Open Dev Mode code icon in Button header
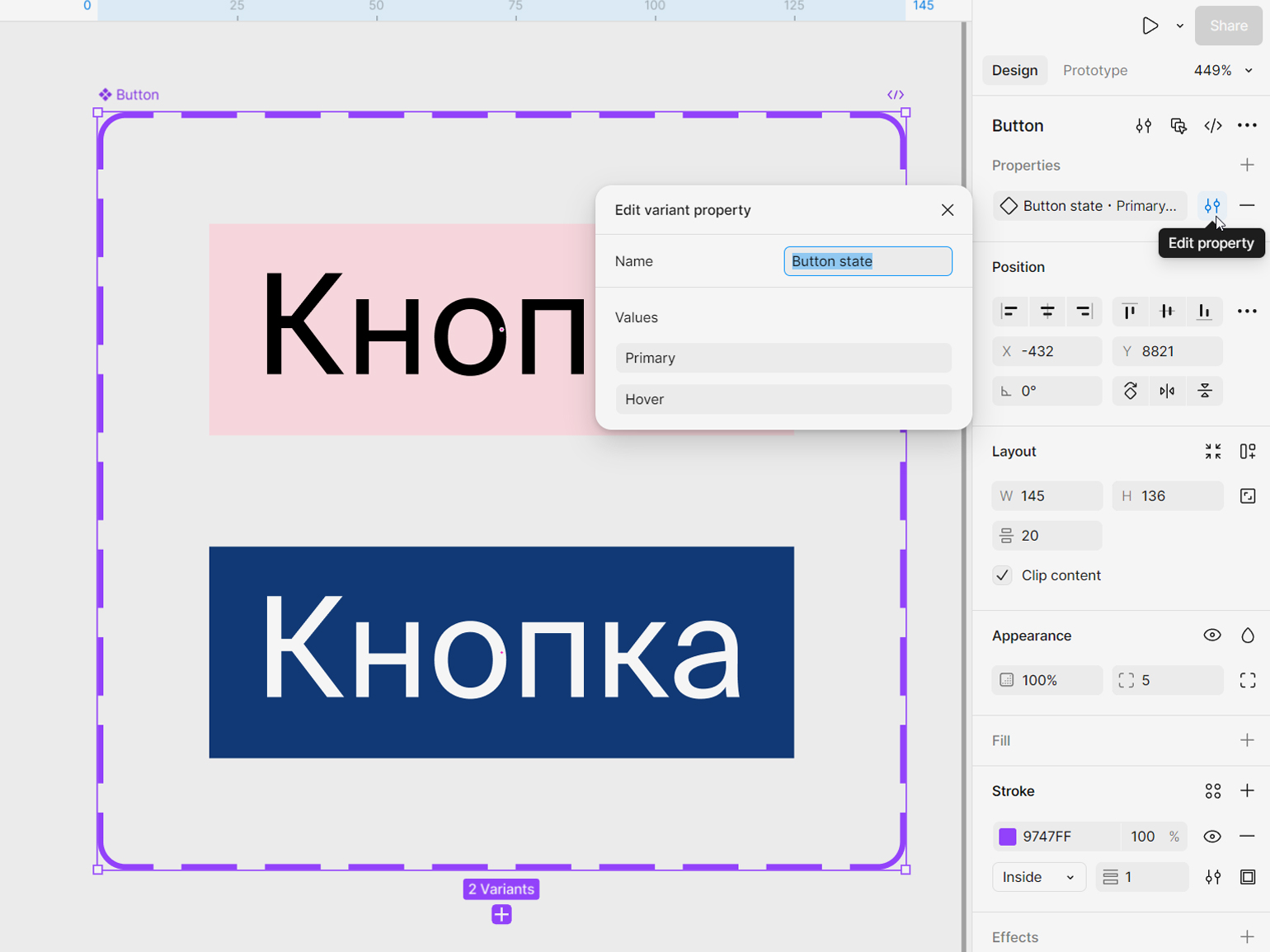 point(1213,125)
